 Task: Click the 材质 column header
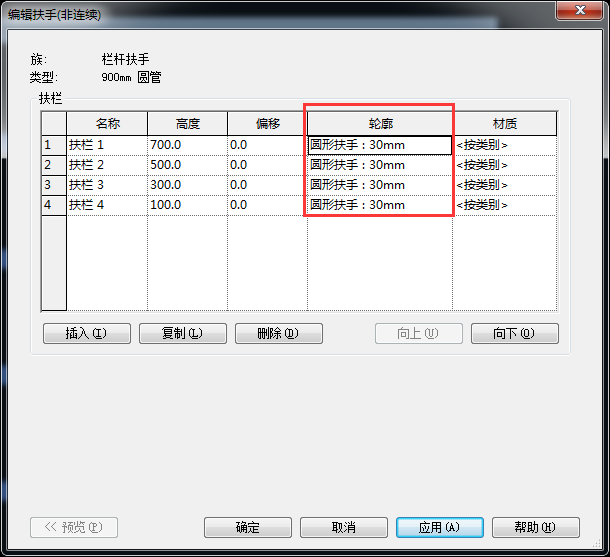(505, 124)
